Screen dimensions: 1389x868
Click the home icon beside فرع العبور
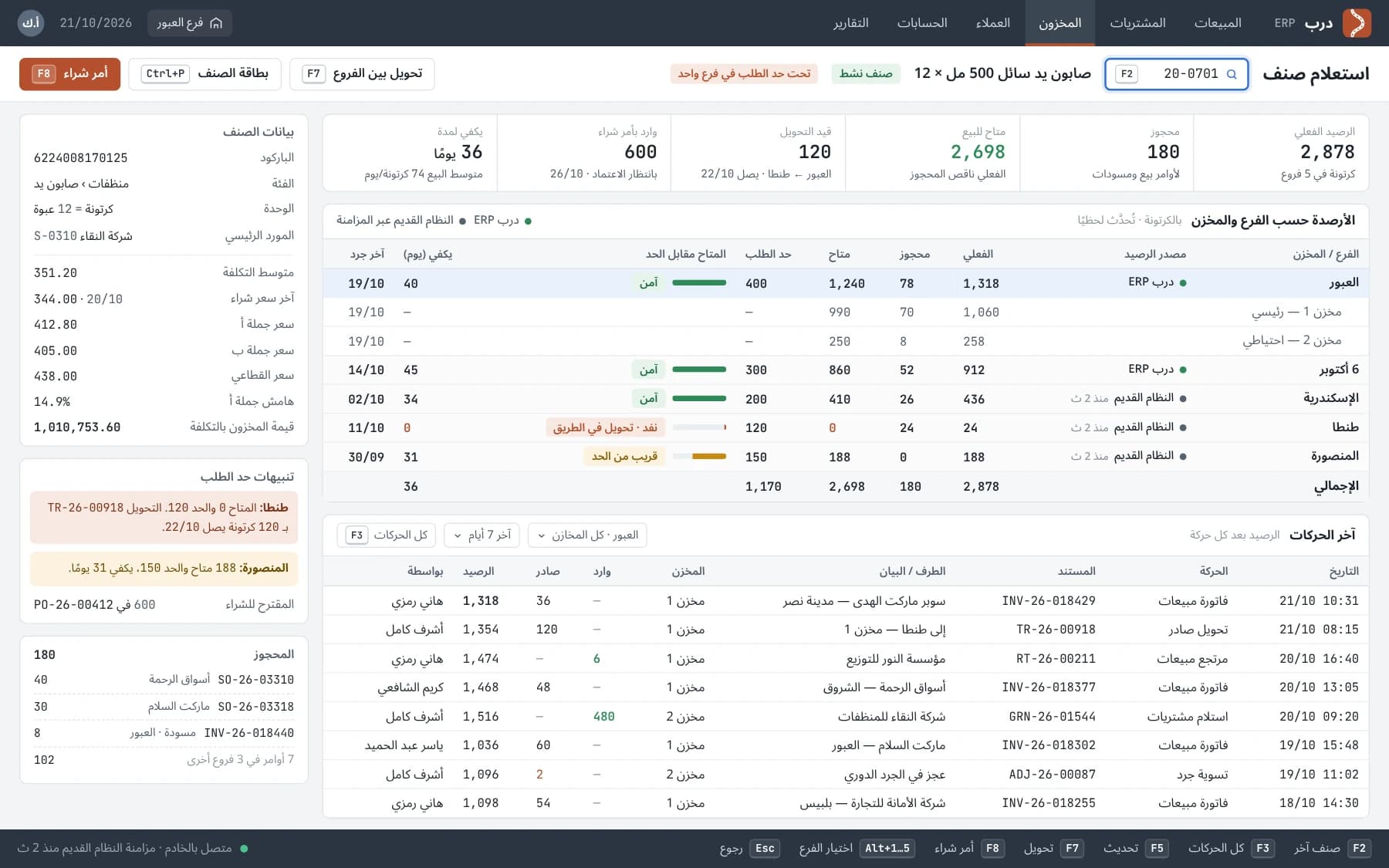click(216, 23)
